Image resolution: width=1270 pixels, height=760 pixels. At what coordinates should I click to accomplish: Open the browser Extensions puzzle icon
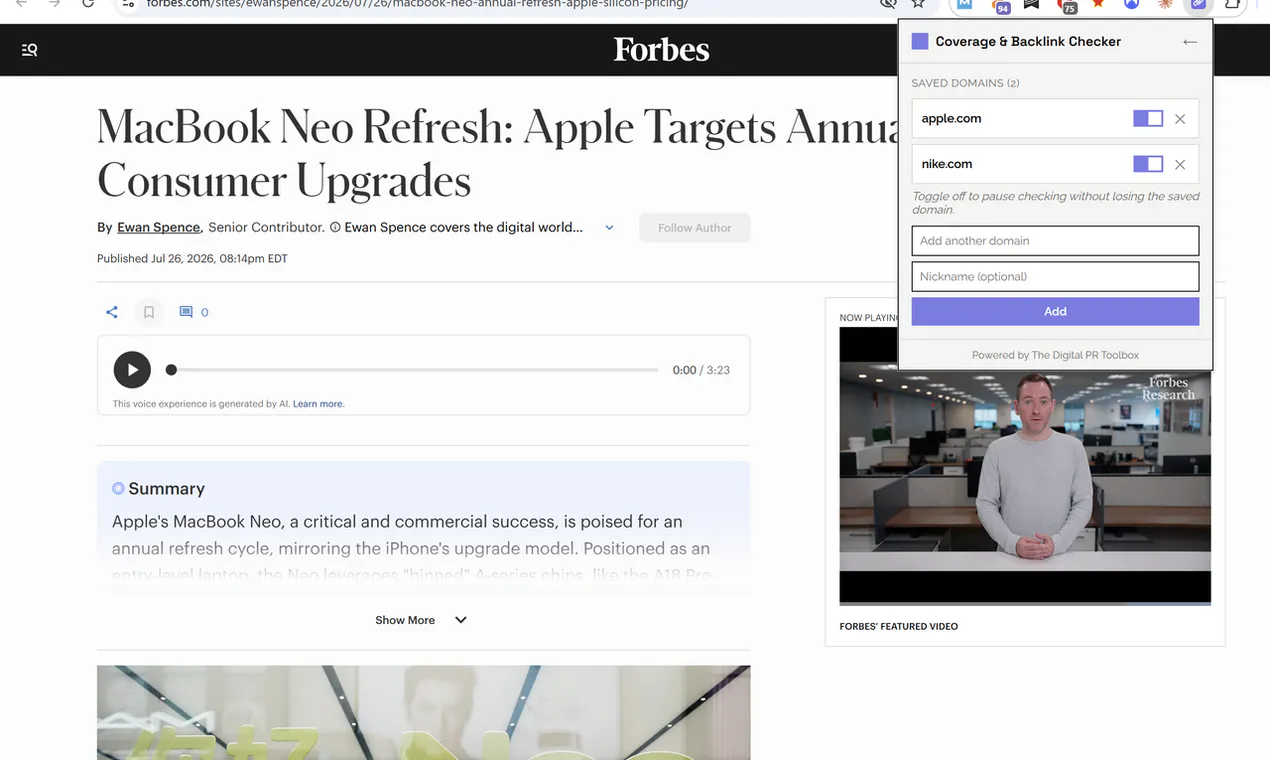(1233, 4)
